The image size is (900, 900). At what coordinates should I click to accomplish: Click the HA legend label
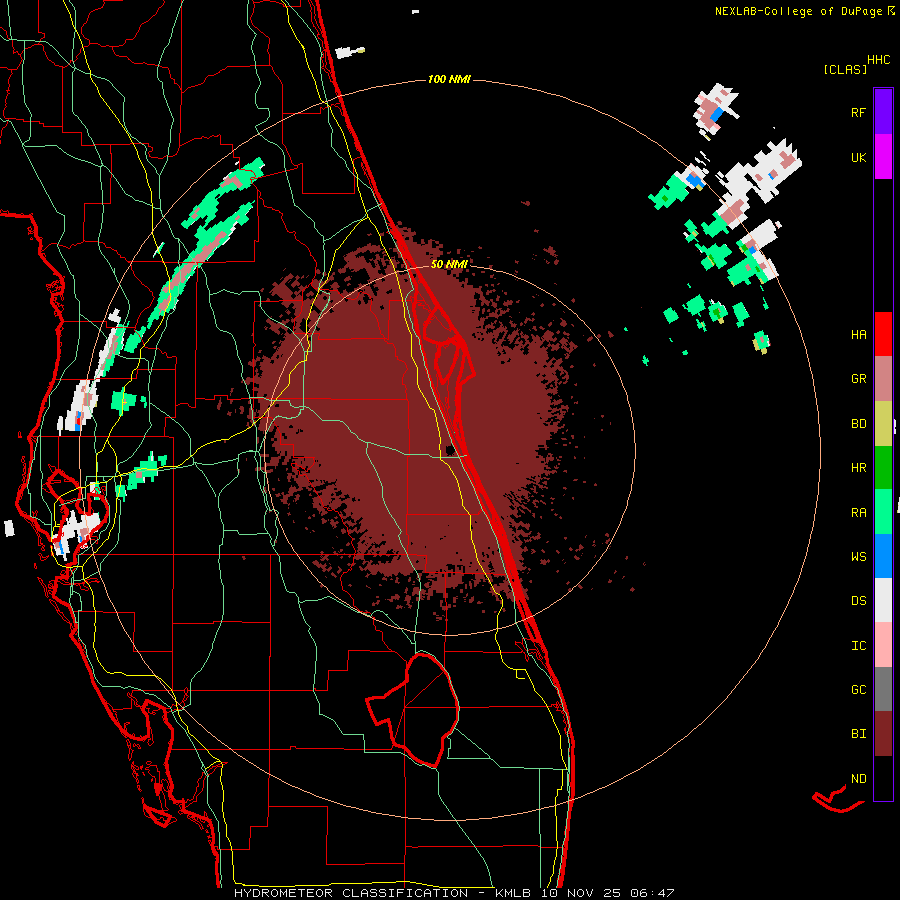pos(858,335)
